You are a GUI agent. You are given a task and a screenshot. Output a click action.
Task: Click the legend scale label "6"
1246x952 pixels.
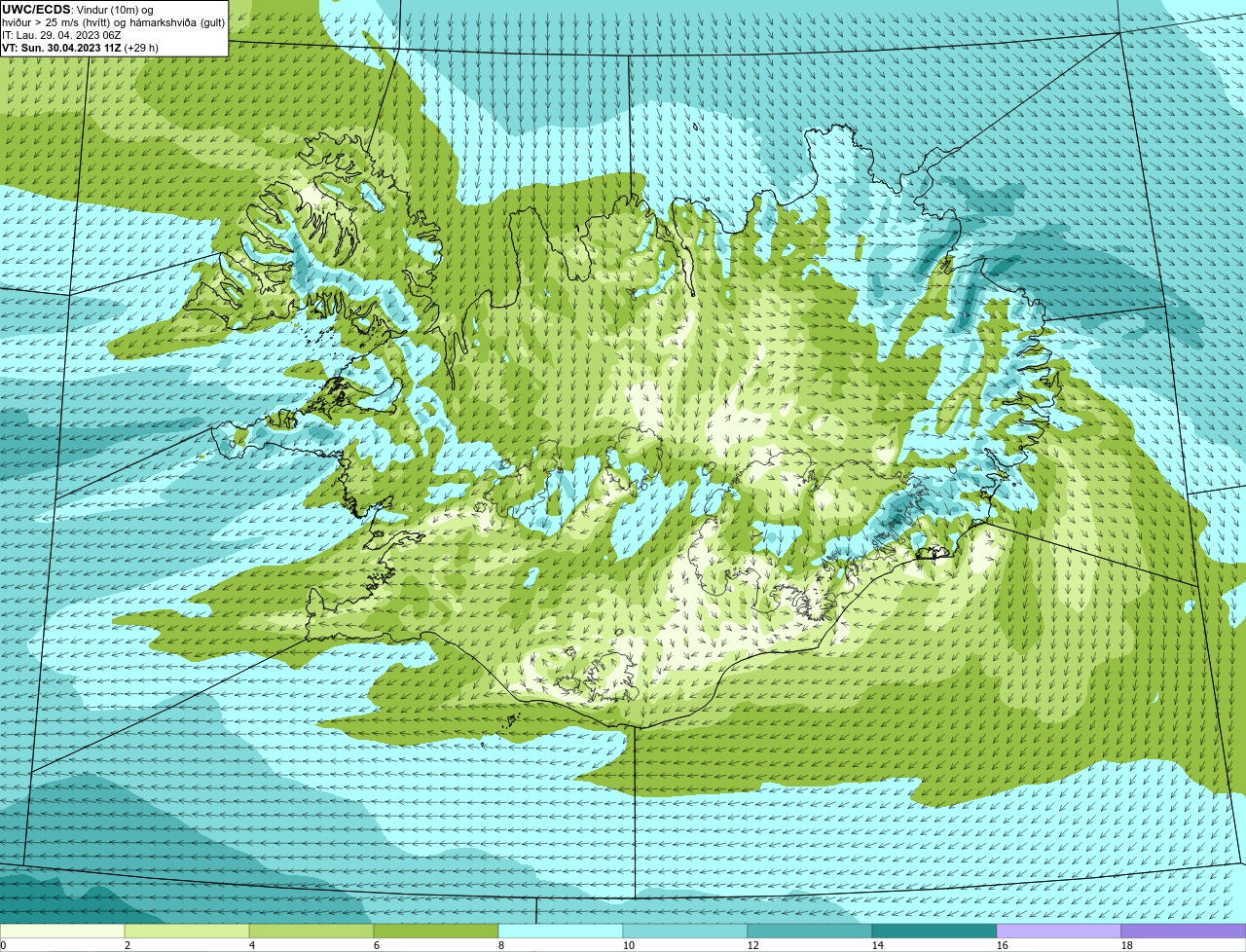coord(377,945)
